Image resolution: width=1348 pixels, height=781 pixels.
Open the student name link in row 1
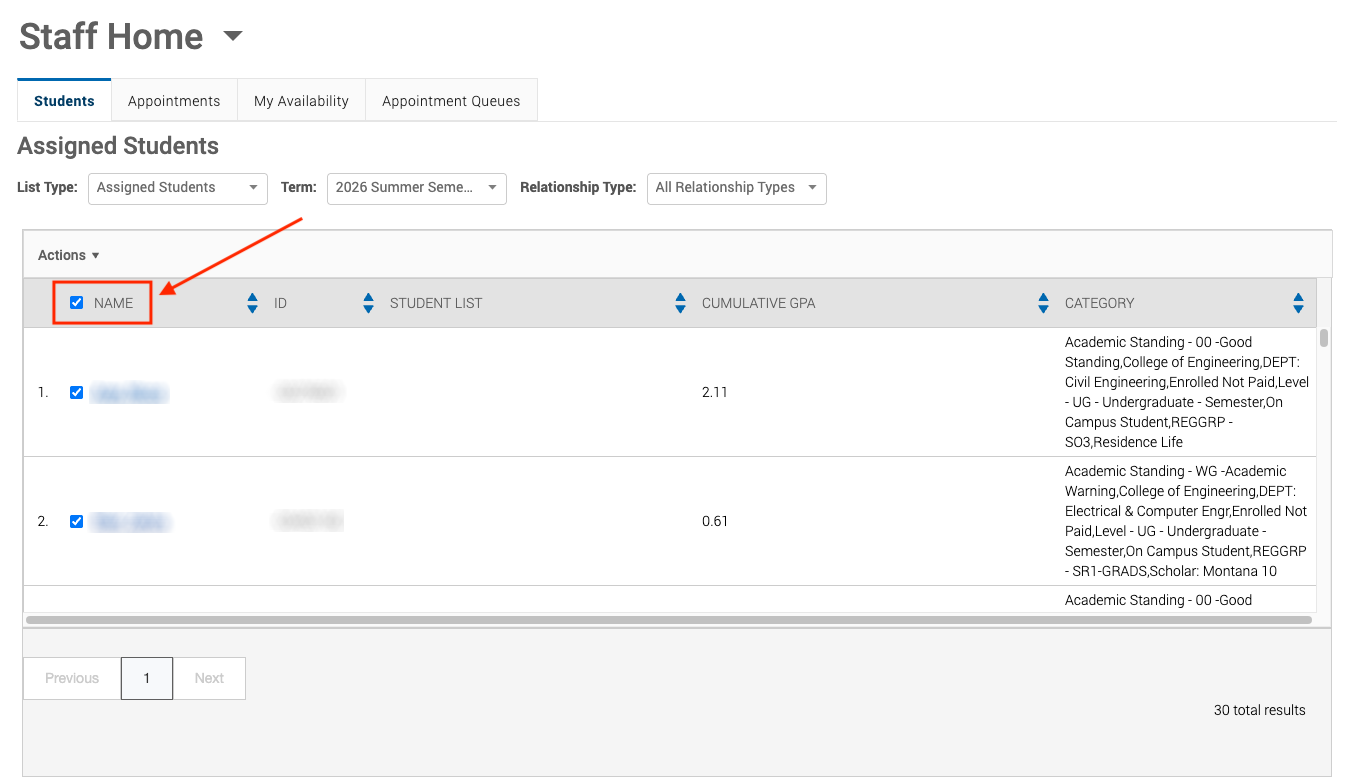(129, 394)
